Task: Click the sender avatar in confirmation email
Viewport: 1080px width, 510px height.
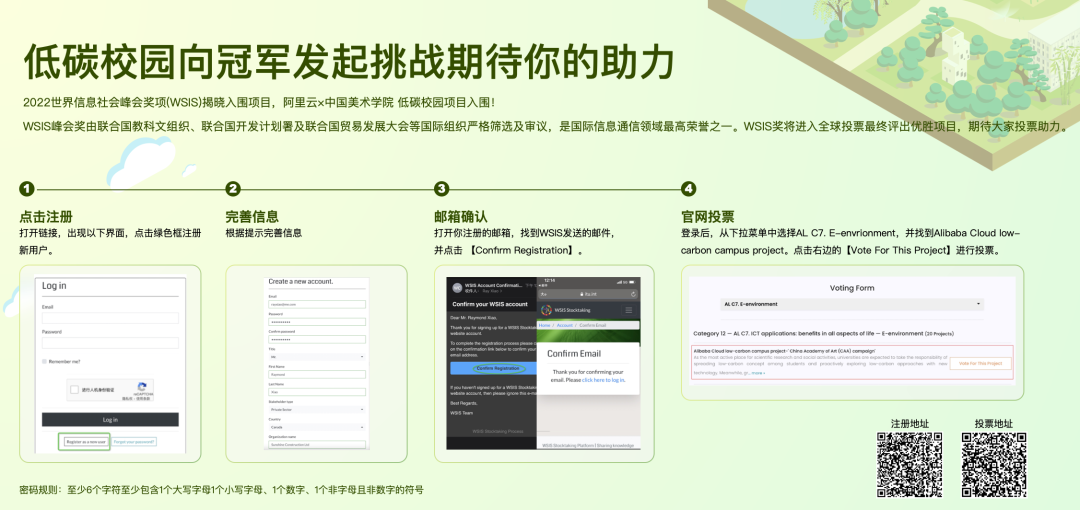Action: pyautogui.click(x=457, y=288)
